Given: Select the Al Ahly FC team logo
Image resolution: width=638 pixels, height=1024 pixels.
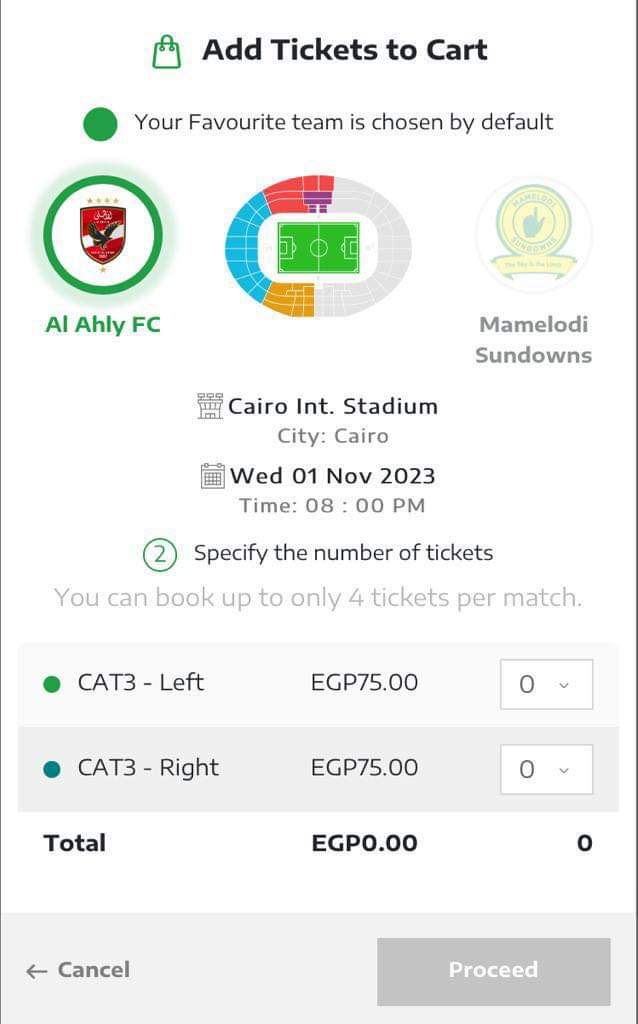Looking at the screenshot, I should tap(103, 235).
